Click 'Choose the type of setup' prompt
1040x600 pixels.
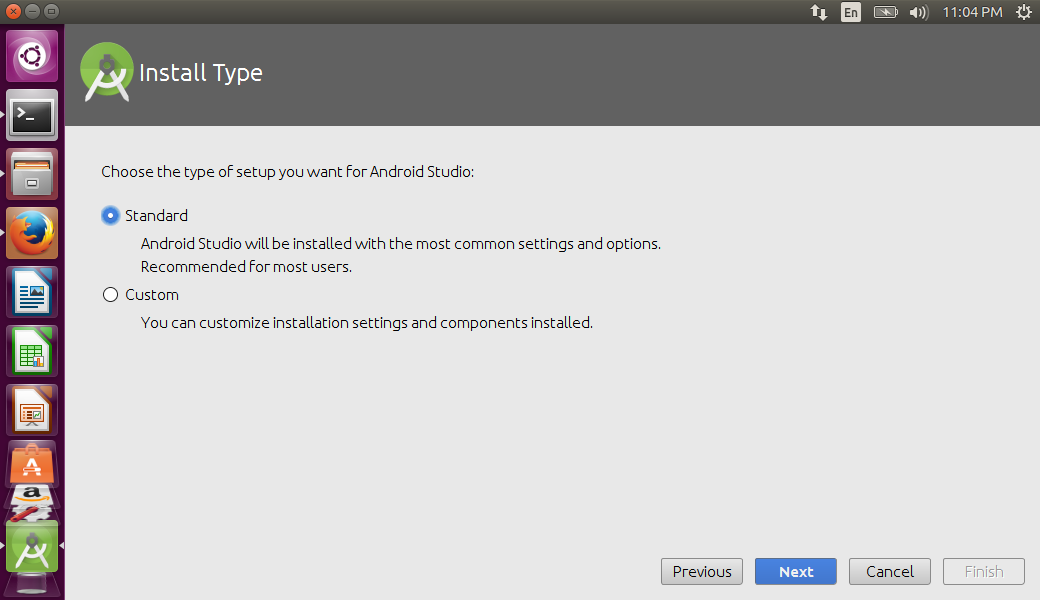[287, 172]
